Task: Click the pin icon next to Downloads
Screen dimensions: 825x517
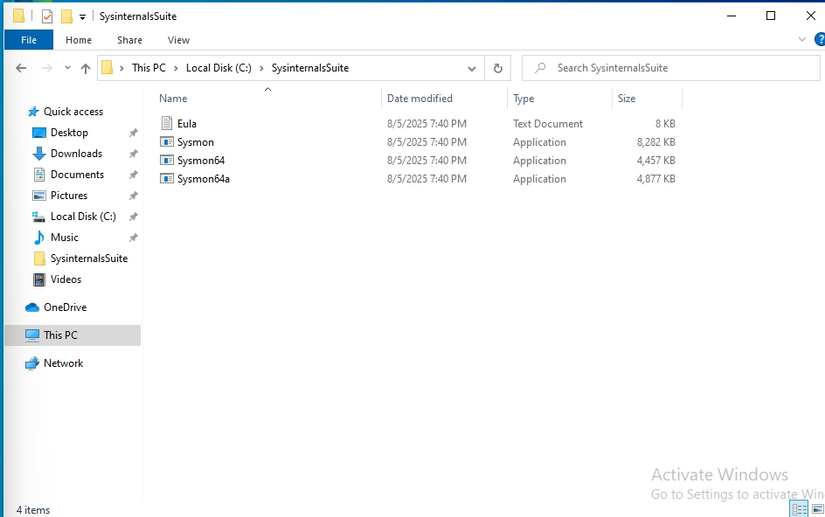Action: 133,154
